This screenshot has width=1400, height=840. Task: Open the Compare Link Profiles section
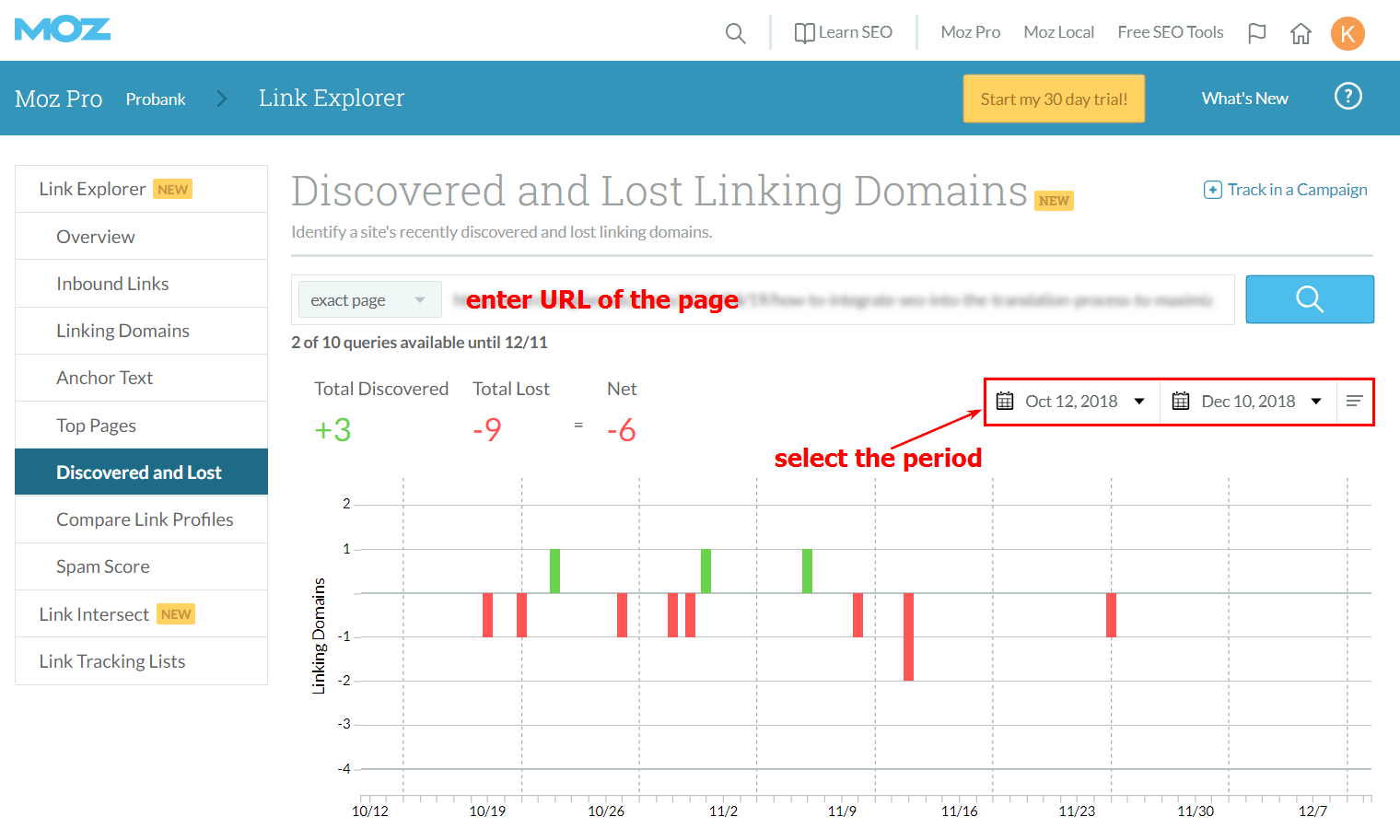145,519
